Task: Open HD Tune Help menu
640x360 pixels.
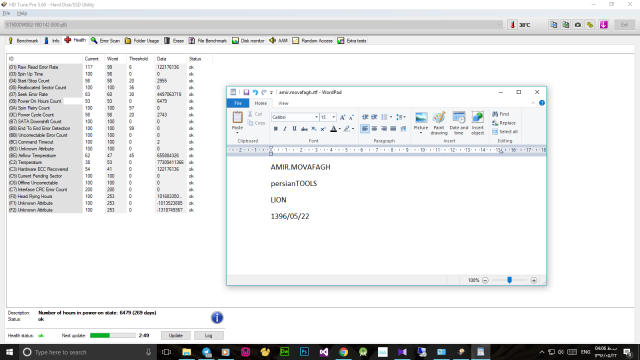Action: point(22,13)
